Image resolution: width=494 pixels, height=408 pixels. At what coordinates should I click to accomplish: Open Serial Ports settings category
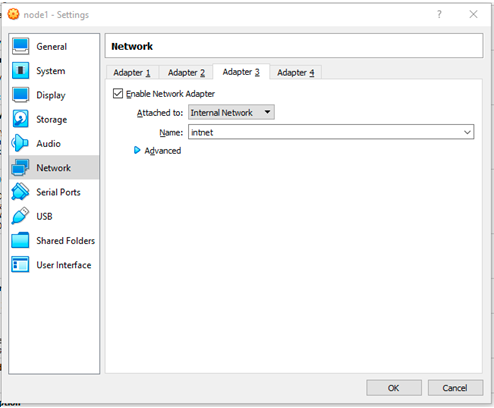(x=54, y=192)
